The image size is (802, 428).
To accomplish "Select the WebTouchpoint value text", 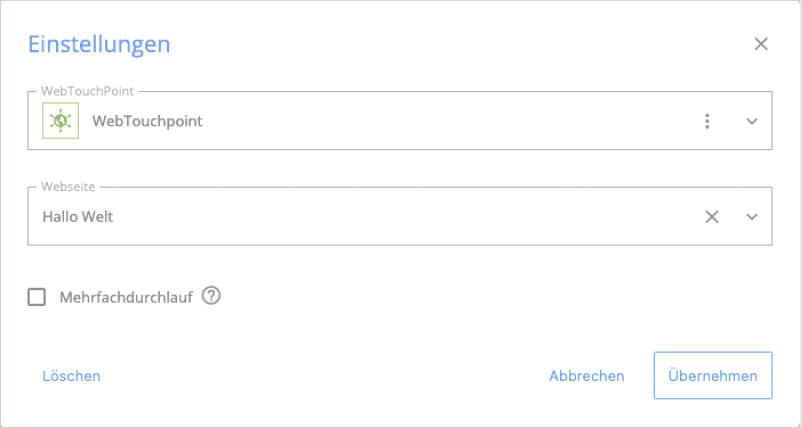I will pos(147,121).
